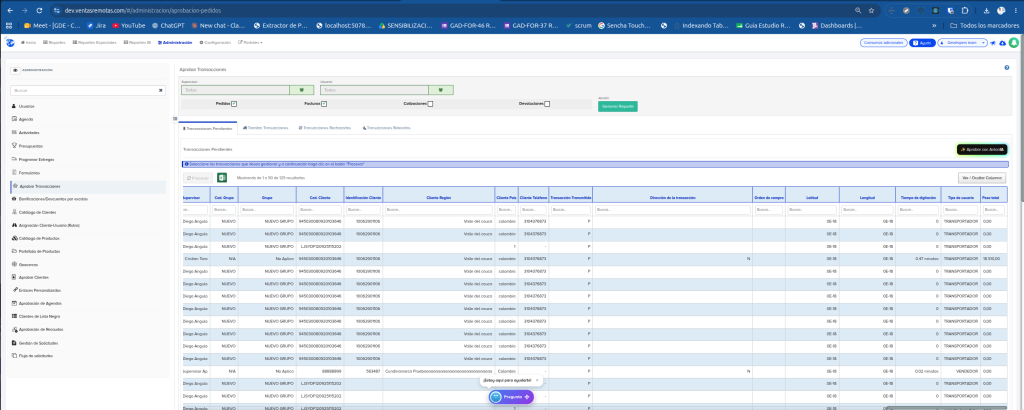Bookmark this page with the star icon
The width and height of the screenshot is (1024, 410).
[x=871, y=11]
